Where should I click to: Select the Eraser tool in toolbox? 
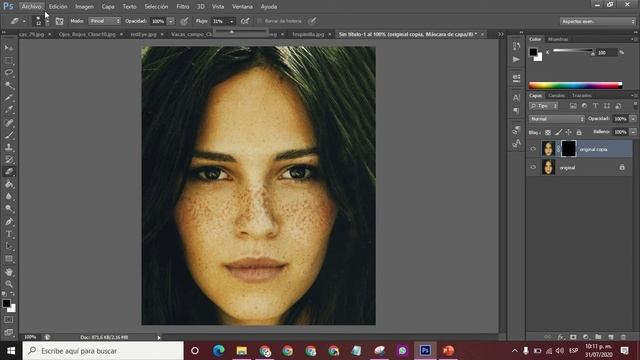point(9,172)
